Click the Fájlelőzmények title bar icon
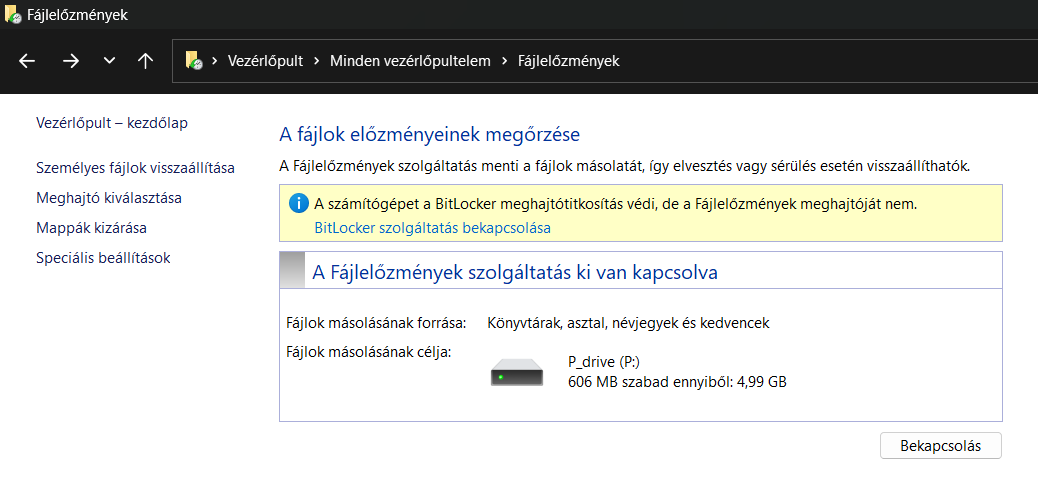The image size is (1038, 487). tap(13, 14)
